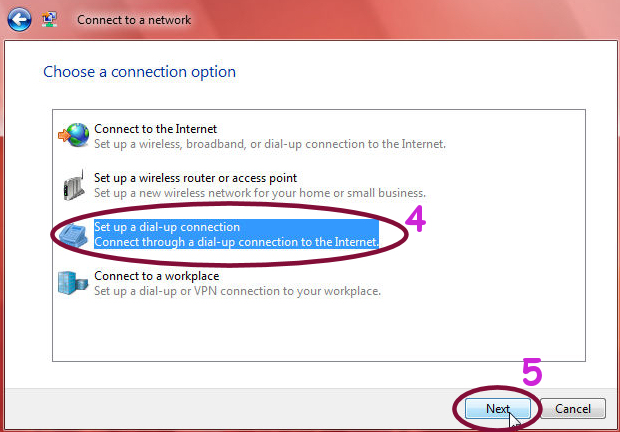Click the purple number 4 annotation
This screenshot has width=620, height=432.
[416, 219]
